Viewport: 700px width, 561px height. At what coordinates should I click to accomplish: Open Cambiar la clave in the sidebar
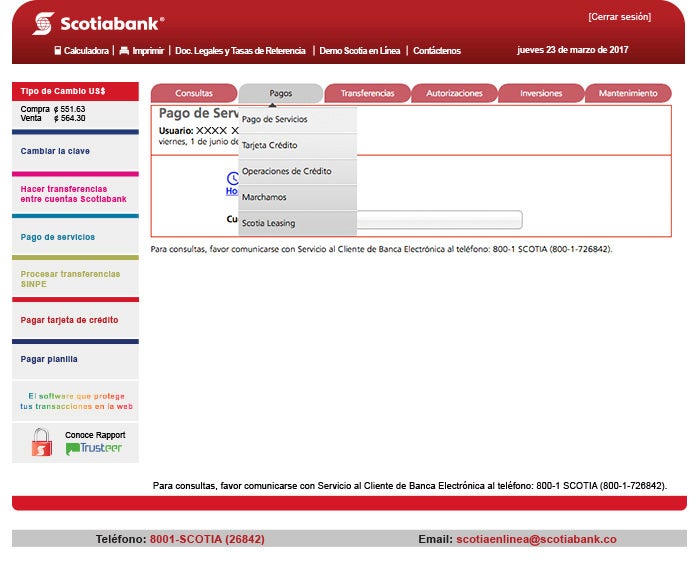coord(55,151)
